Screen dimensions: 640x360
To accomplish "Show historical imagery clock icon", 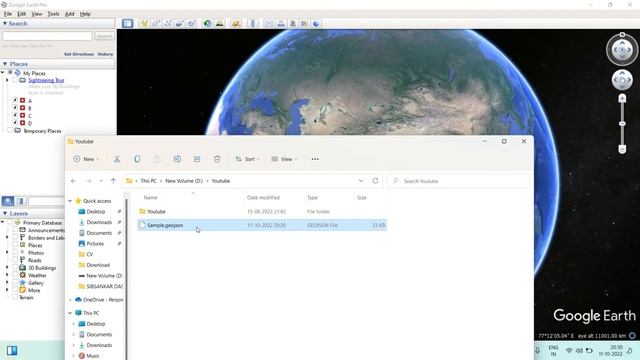I will pos(207,24).
